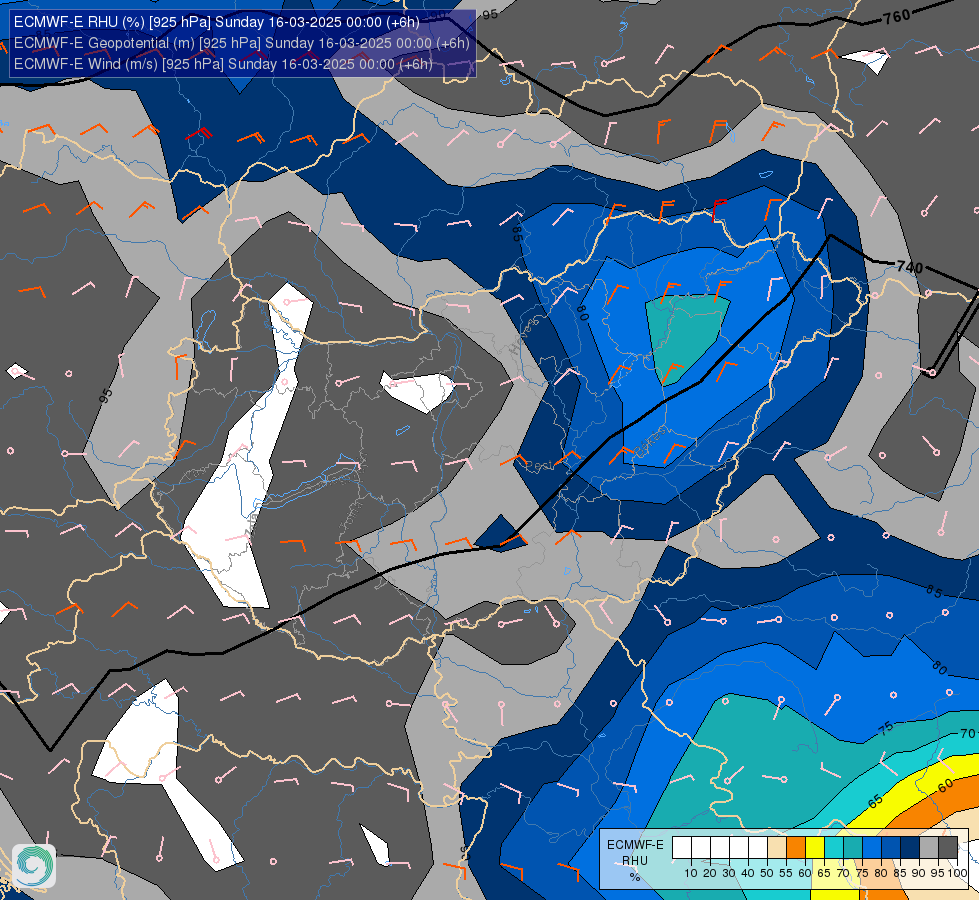Viewport: 979px width, 900px height.
Task: Pick the orange 55–60 legend swatch
Action: (x=796, y=847)
